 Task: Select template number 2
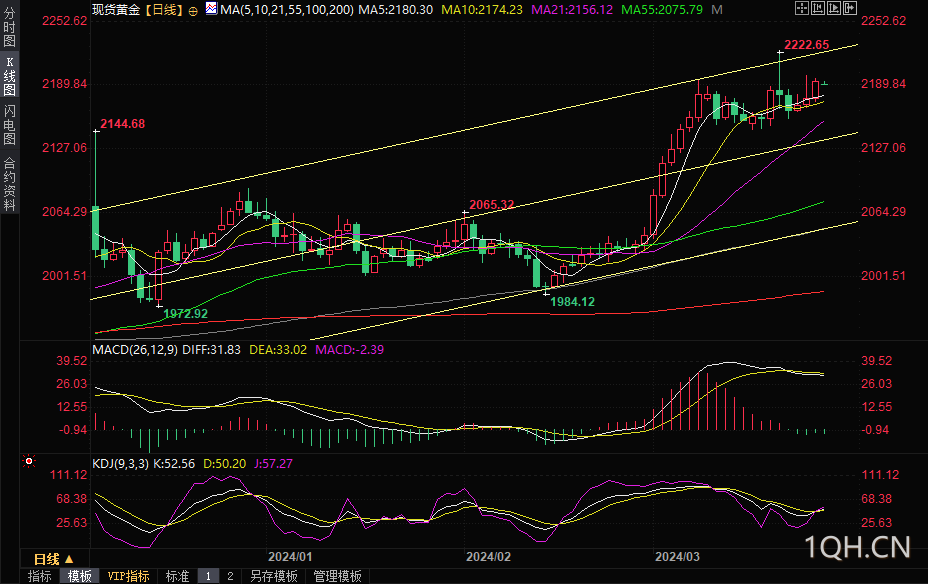pos(230,576)
